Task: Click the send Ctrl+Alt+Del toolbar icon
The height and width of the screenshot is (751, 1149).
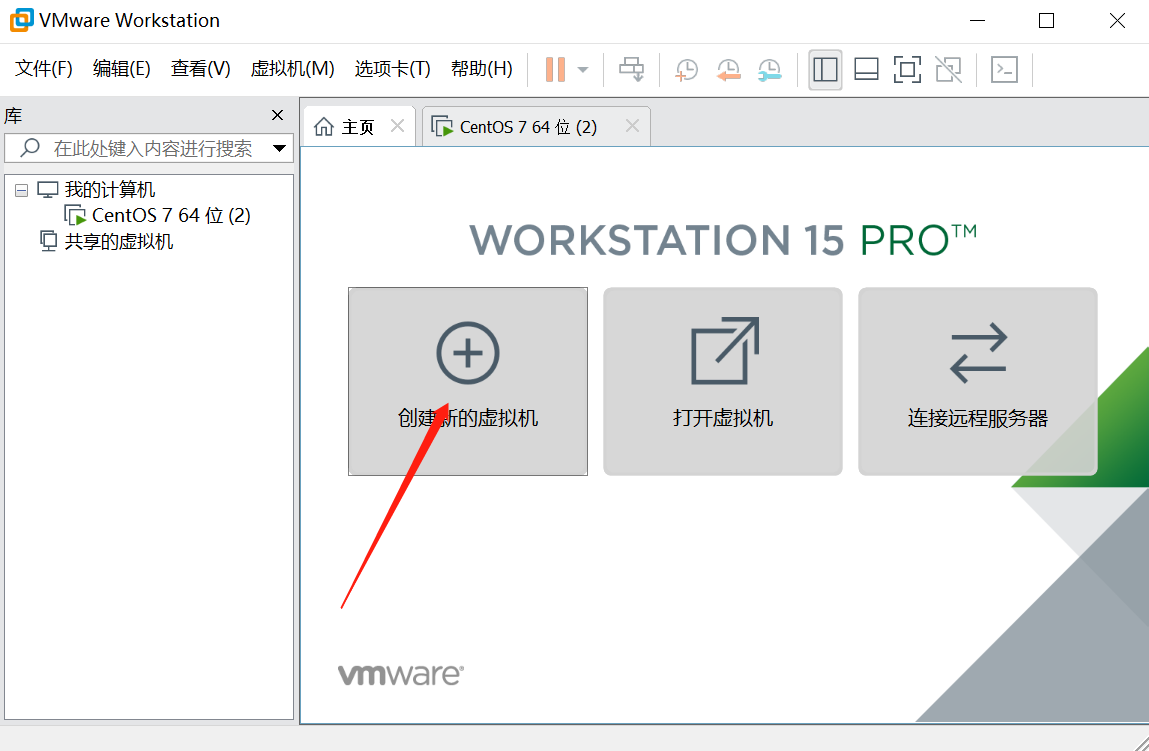Action: pyautogui.click(x=631, y=70)
